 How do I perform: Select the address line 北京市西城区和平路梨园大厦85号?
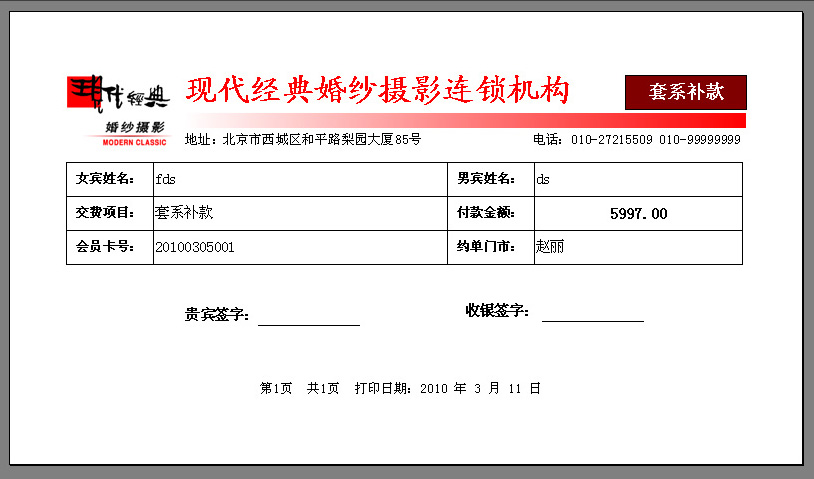tap(322, 139)
